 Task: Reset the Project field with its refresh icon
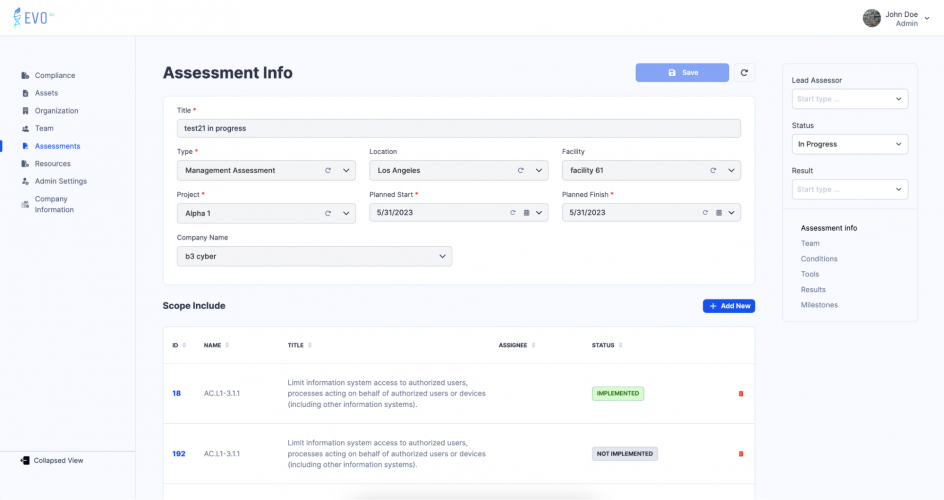[328, 213]
